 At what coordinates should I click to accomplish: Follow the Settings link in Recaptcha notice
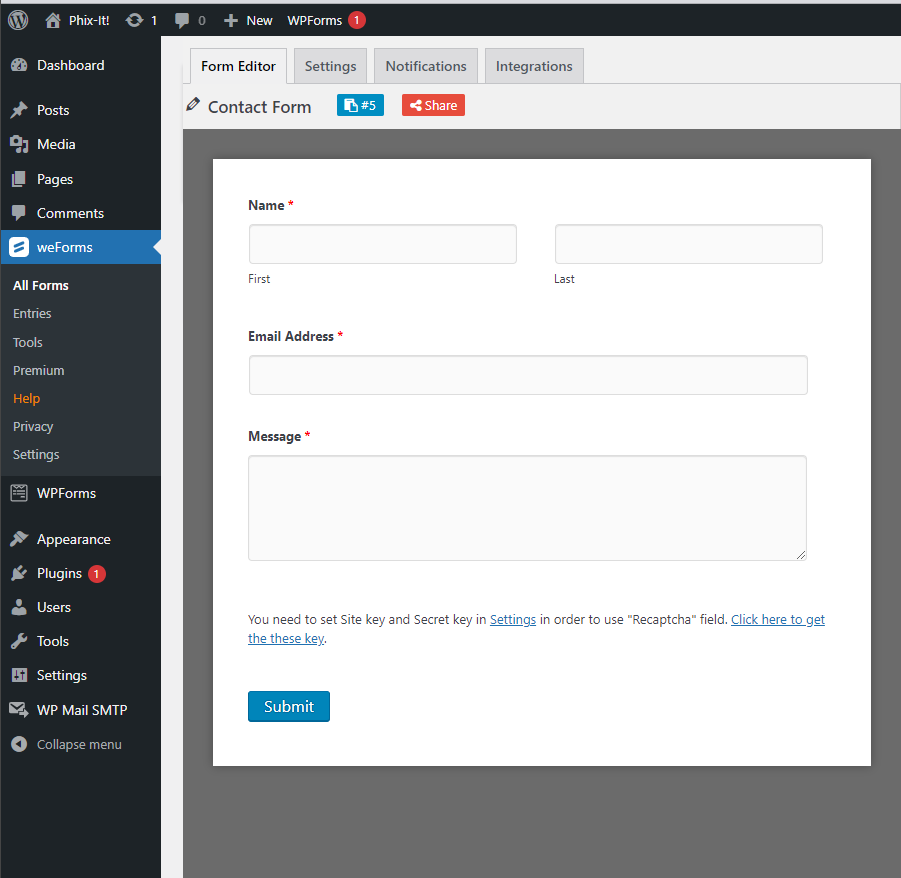click(512, 619)
